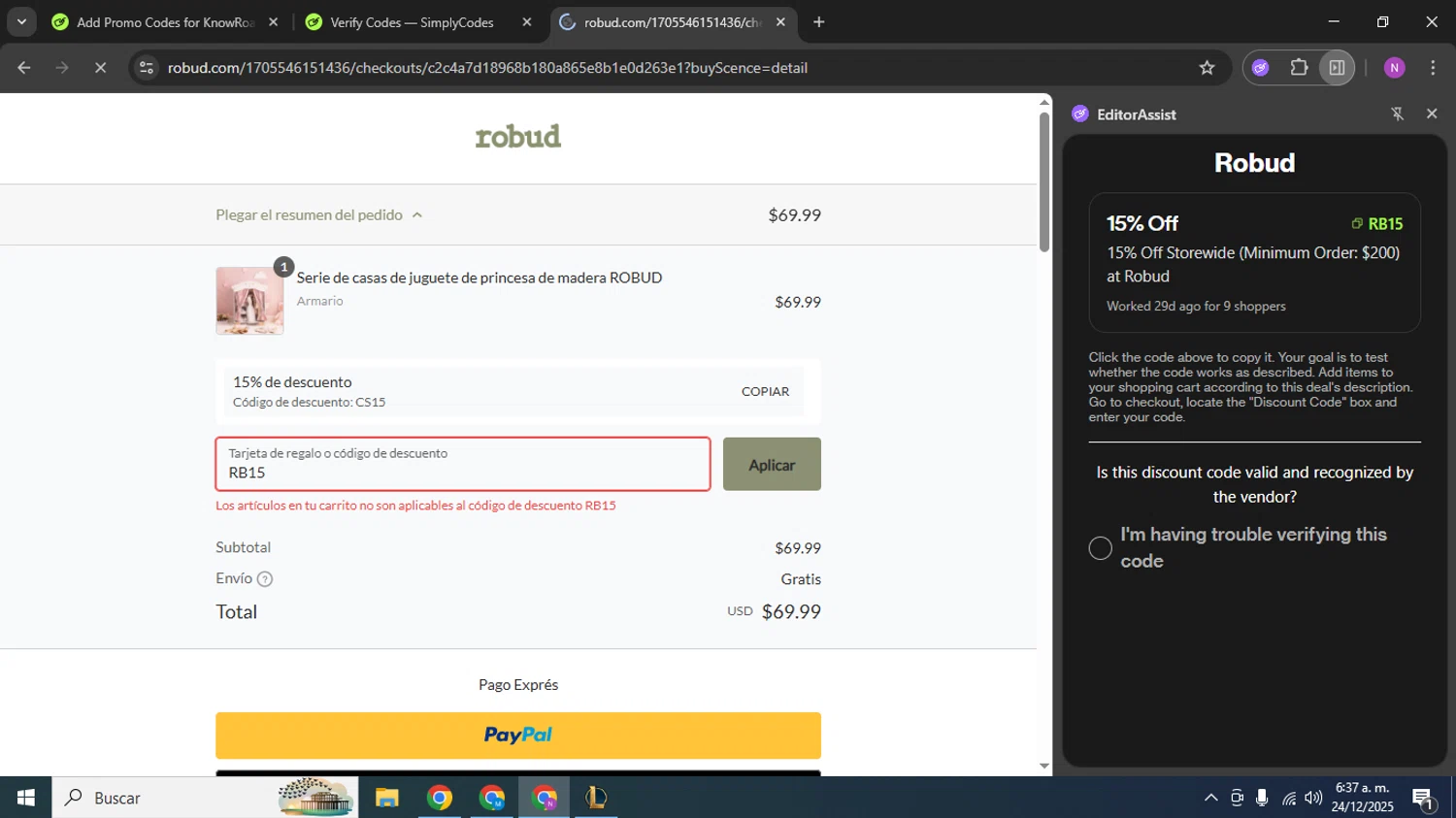The width and height of the screenshot is (1456, 818).
Task: Open the volume speaker tray icon
Action: pos(1313,798)
